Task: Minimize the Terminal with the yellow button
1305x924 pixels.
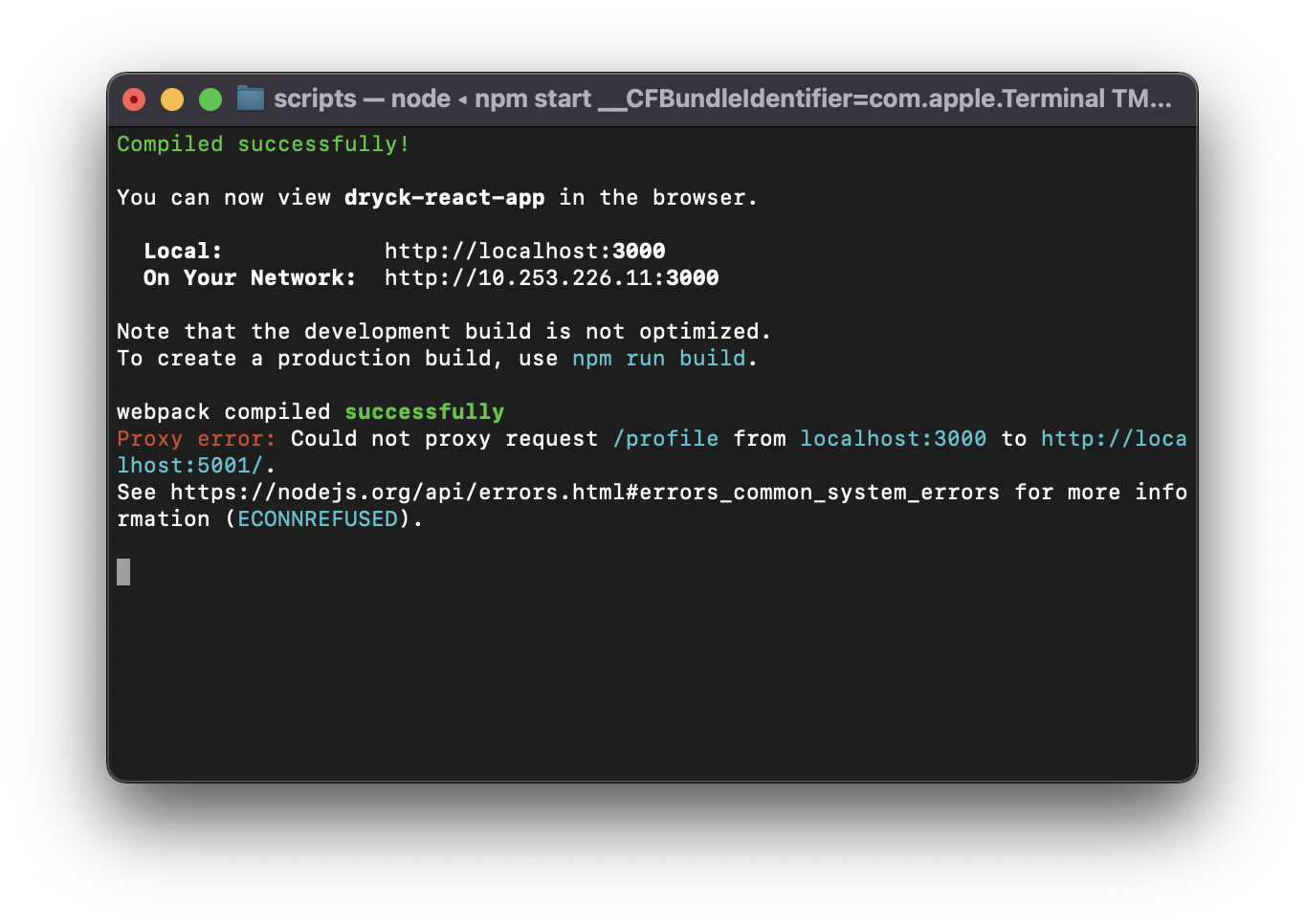Action: point(172,99)
